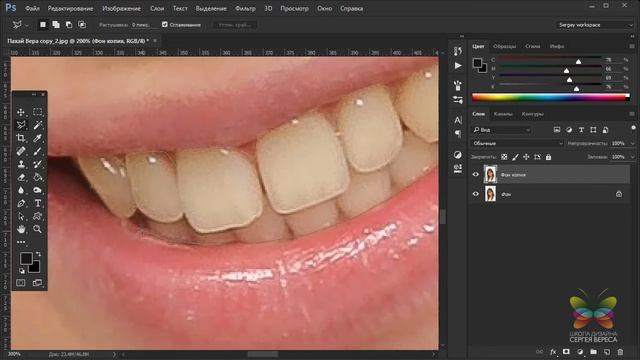Toggle lock transparent pixels
The image size is (640, 360).
coord(504,157)
